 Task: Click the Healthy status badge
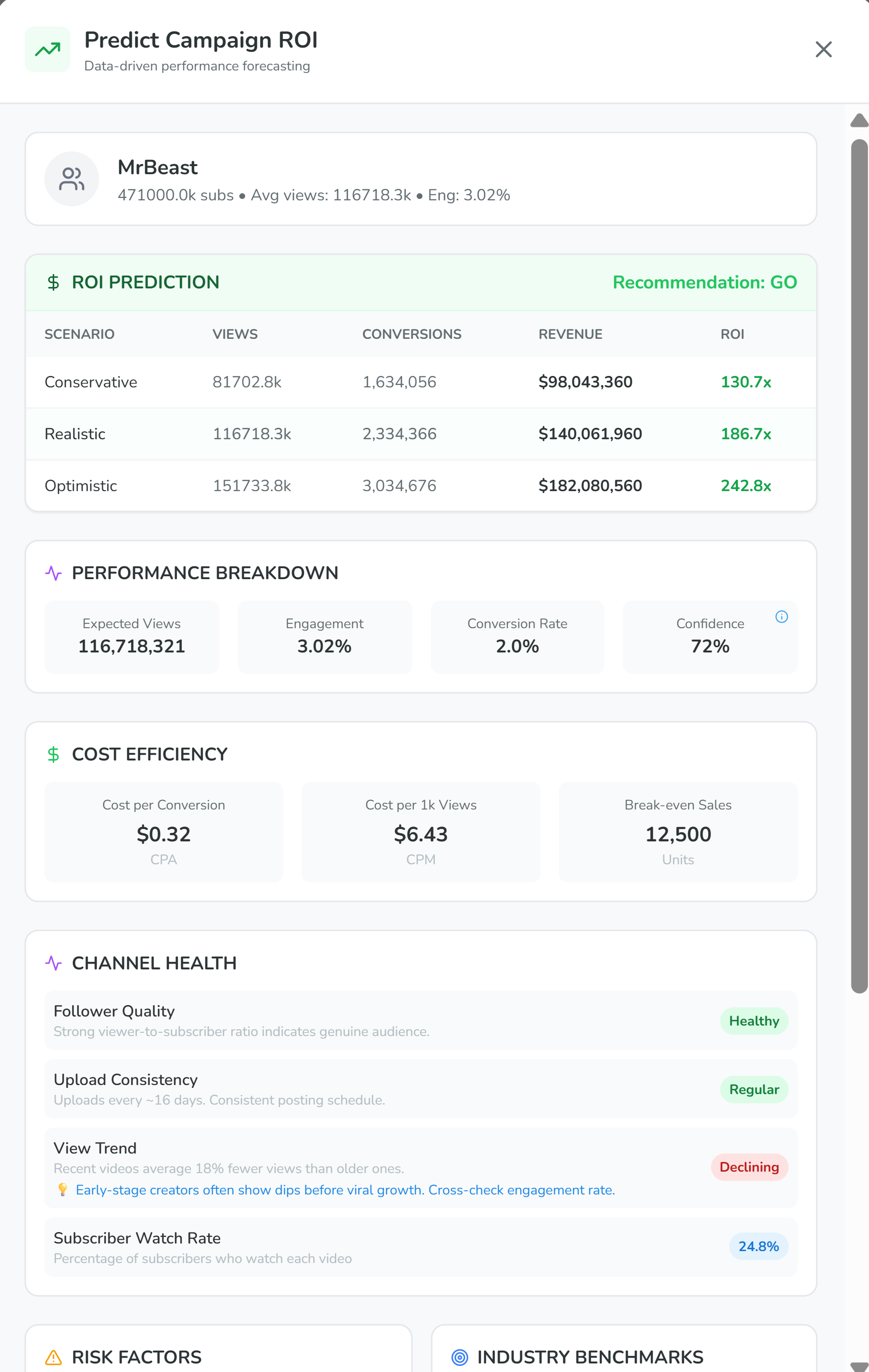click(x=754, y=1020)
